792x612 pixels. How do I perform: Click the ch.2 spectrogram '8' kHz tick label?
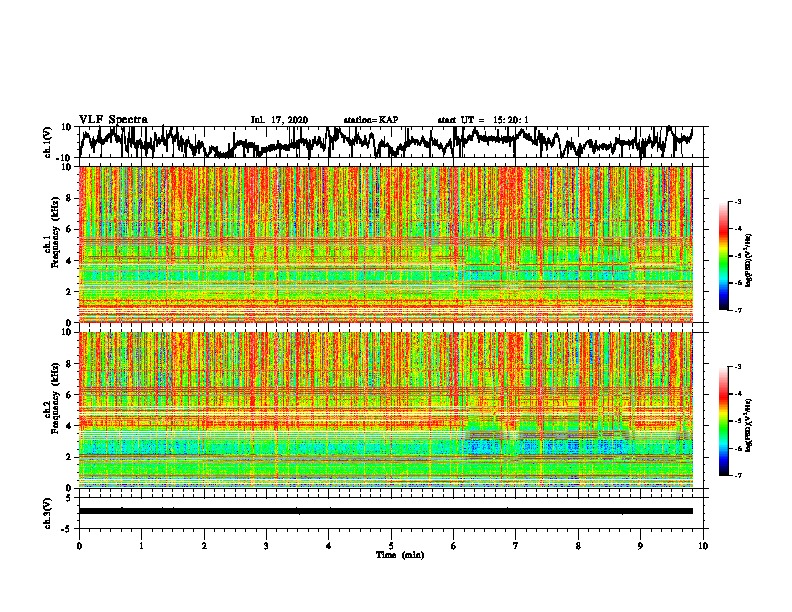click(x=69, y=364)
